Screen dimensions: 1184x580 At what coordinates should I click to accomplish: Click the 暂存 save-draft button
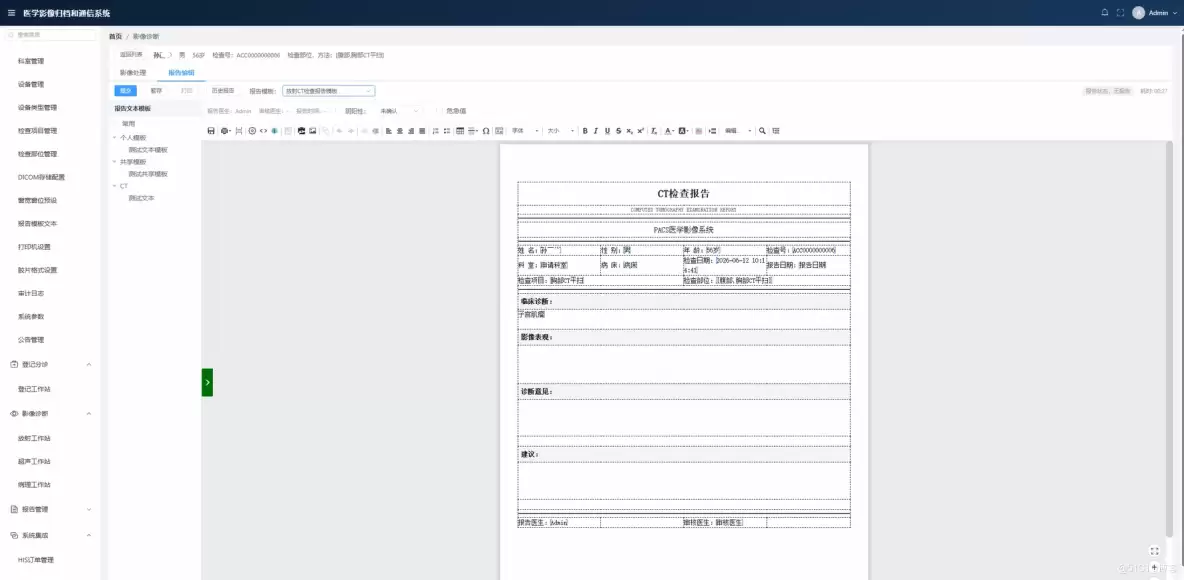click(x=156, y=91)
